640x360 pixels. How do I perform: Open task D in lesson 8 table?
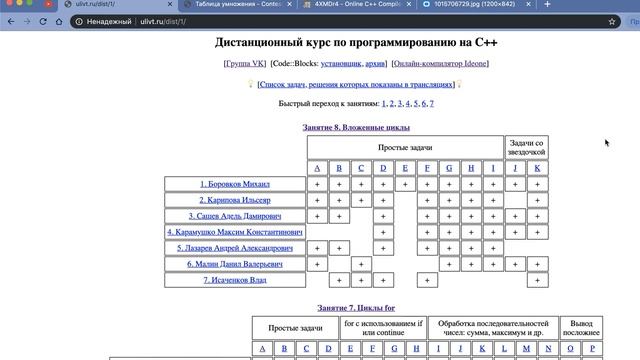[383, 168]
